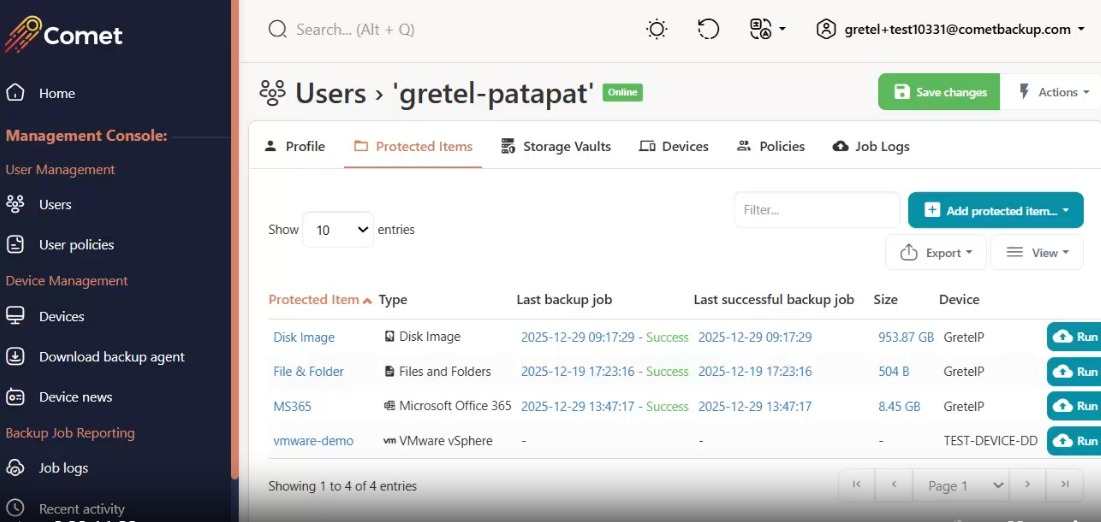Open MS365 protected item link
Screen dimensions: 1101x522
pos(292,406)
